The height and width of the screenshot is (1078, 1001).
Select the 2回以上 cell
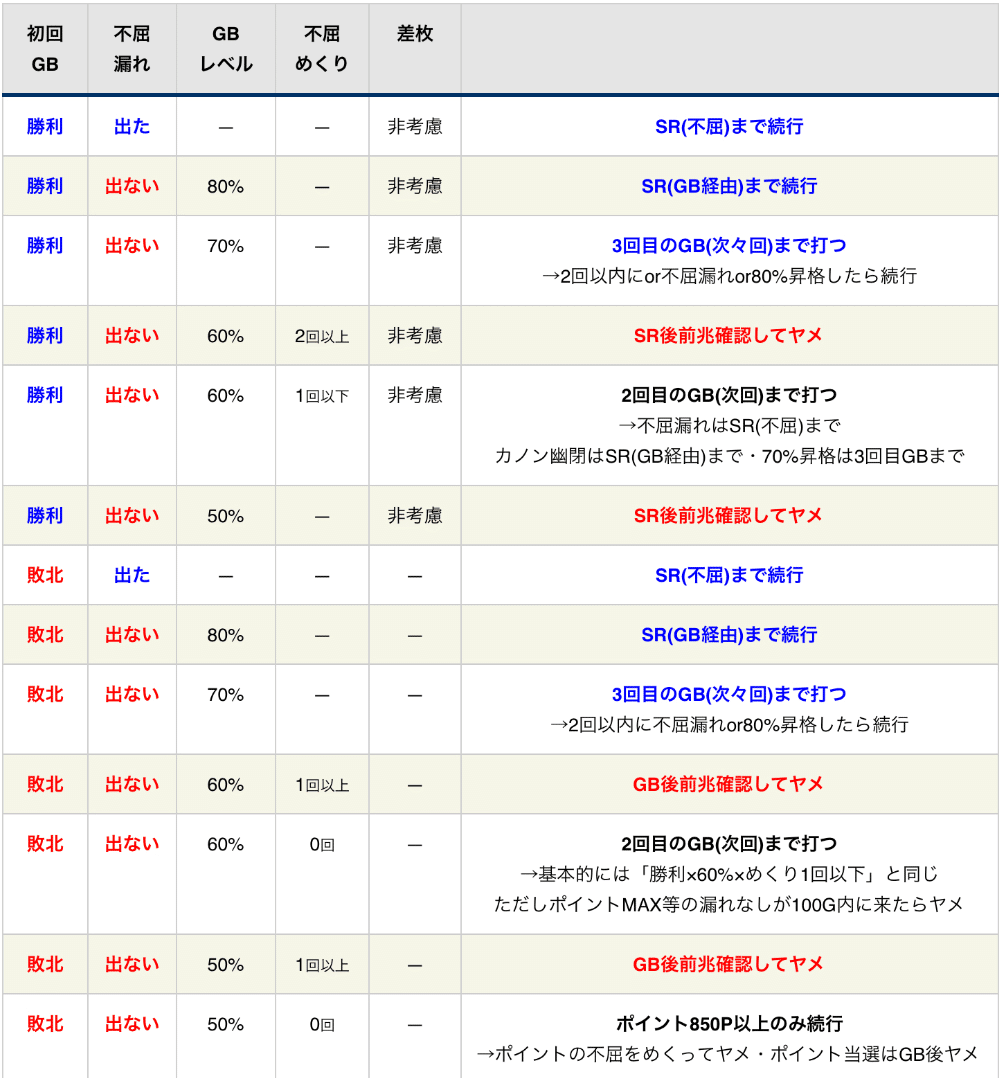tap(322, 336)
